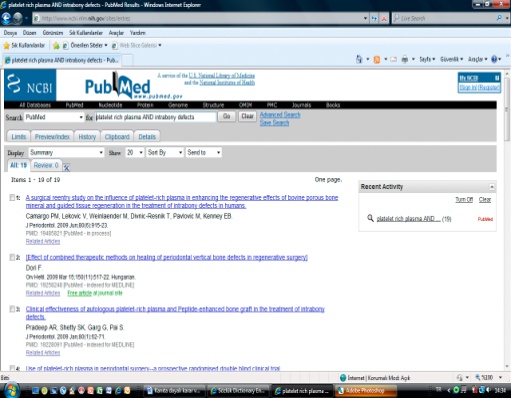Image resolution: width=511 pixels, height=398 pixels.
Task: Open Related Articles link under Camargo PM result
Action: 43,241
